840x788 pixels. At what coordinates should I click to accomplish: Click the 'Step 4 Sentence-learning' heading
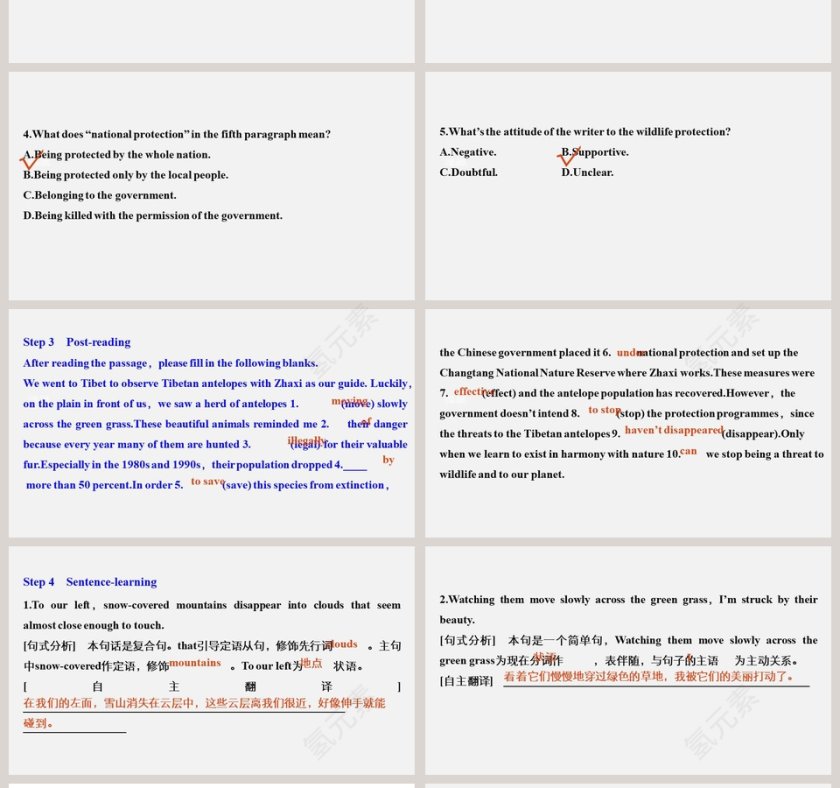[x=90, y=582]
